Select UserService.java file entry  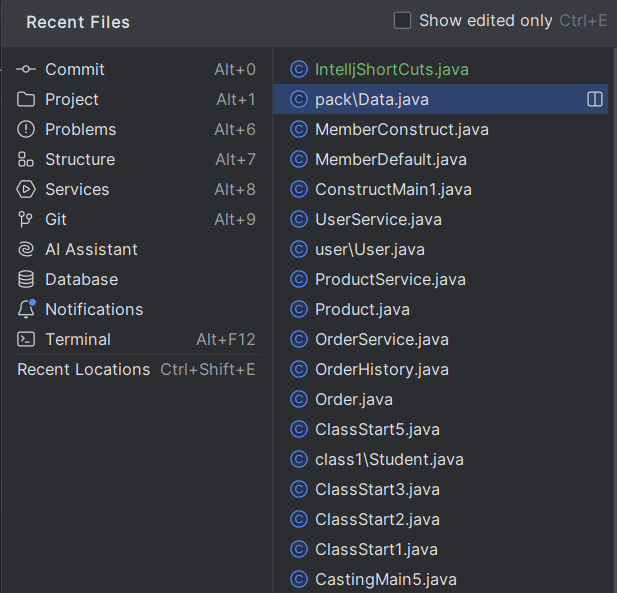click(440, 219)
